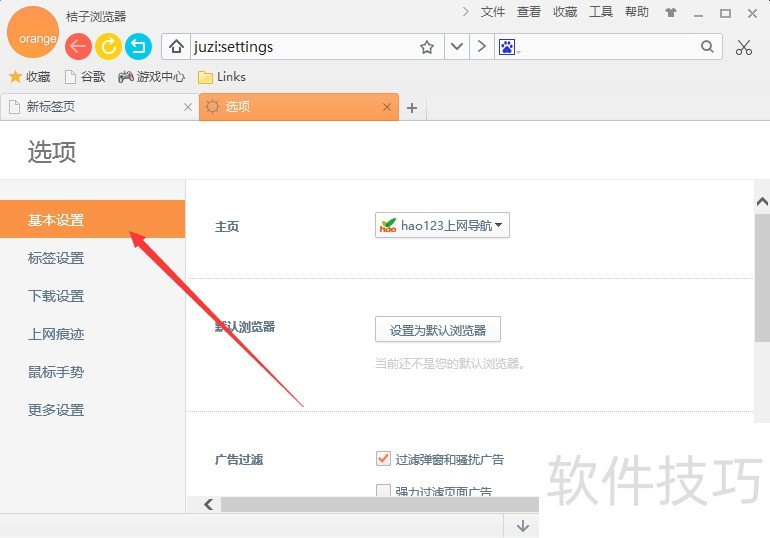
Task: Click horizontal scrollbar left arrow
Action: (x=209, y=504)
